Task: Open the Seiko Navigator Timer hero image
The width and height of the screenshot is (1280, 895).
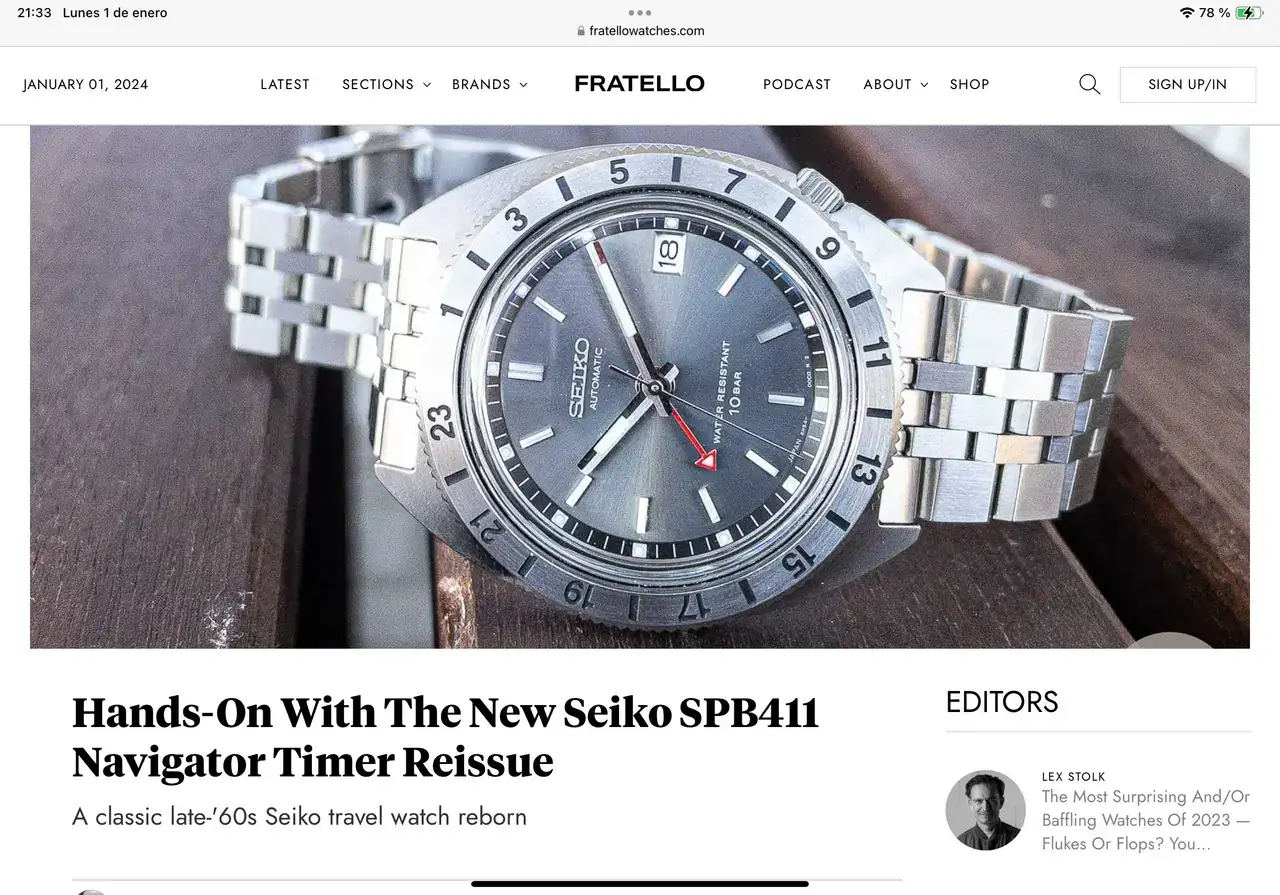Action: pos(640,387)
